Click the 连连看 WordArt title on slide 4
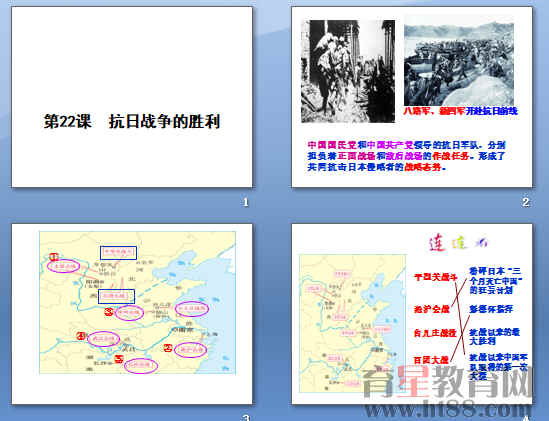 coord(458,243)
